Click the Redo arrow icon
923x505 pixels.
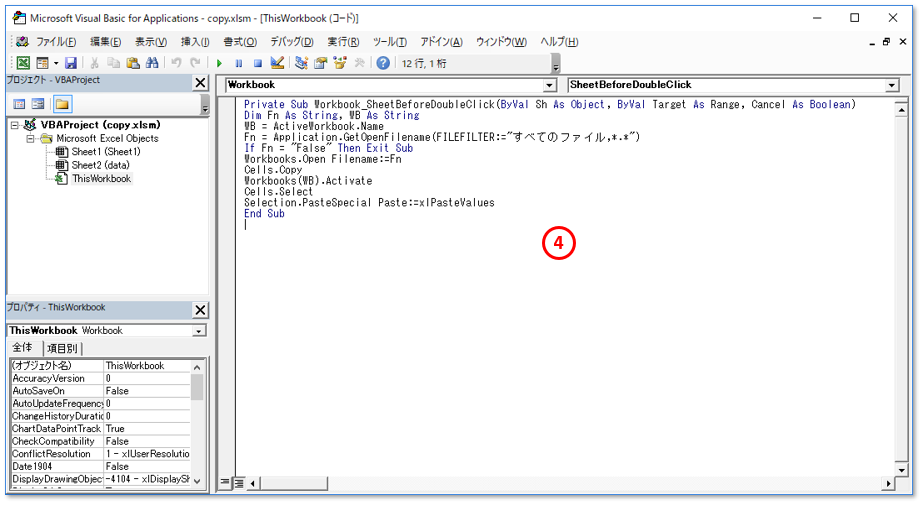pos(195,63)
